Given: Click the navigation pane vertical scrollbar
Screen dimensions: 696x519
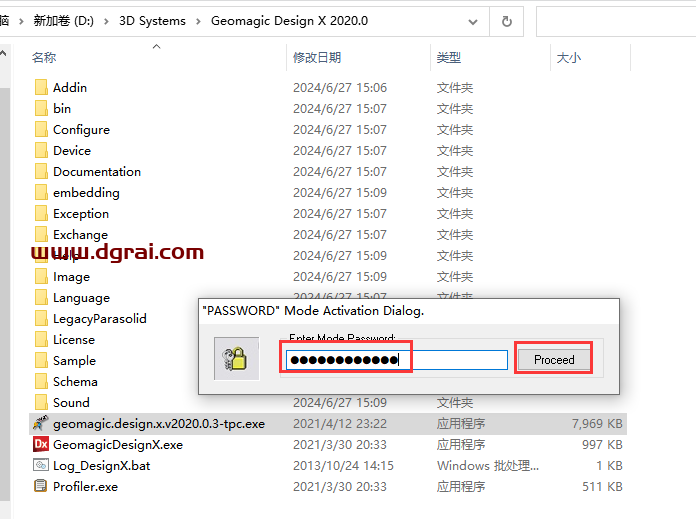Looking at the screenshot, I should 4,293.
